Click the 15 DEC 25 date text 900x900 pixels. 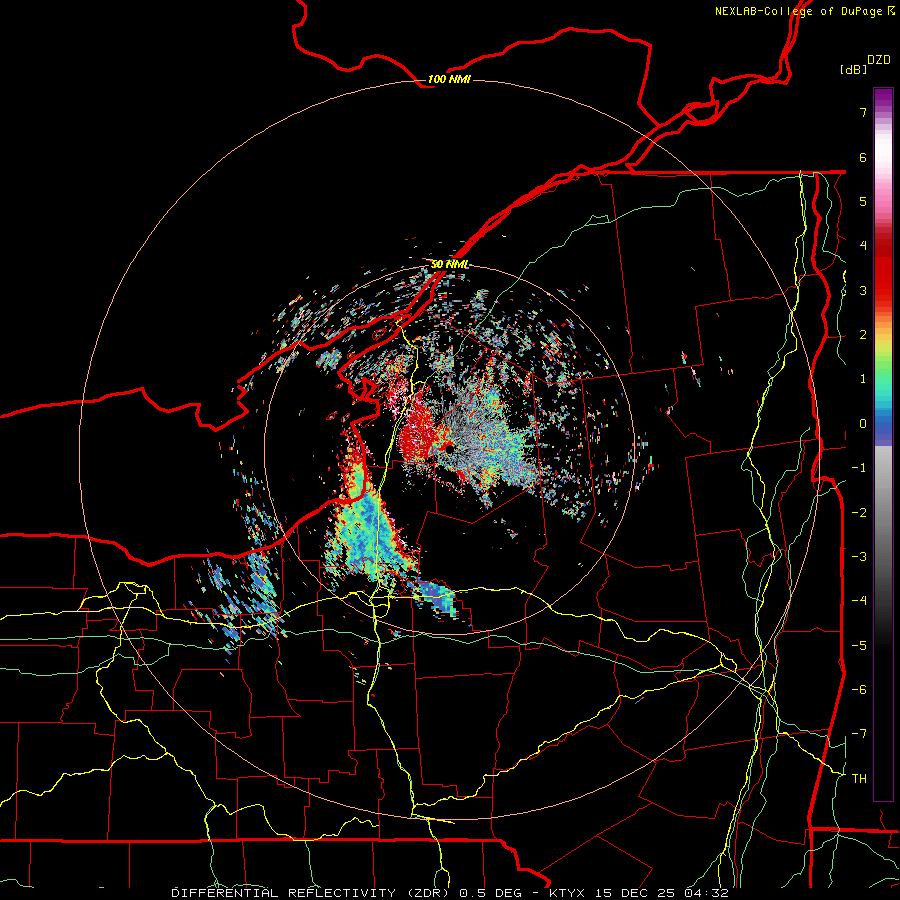[x=635, y=893]
